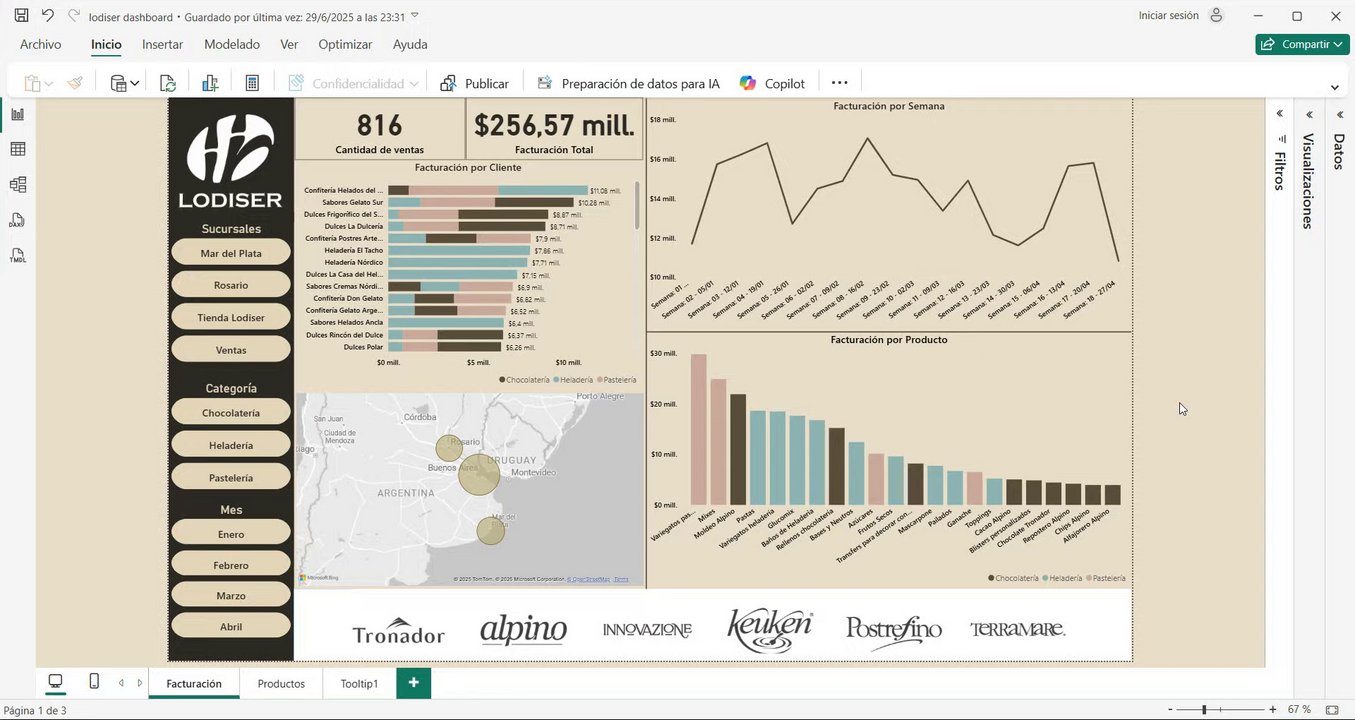Undo the last action
Image resolution: width=1355 pixels, height=720 pixels.
(x=47, y=16)
